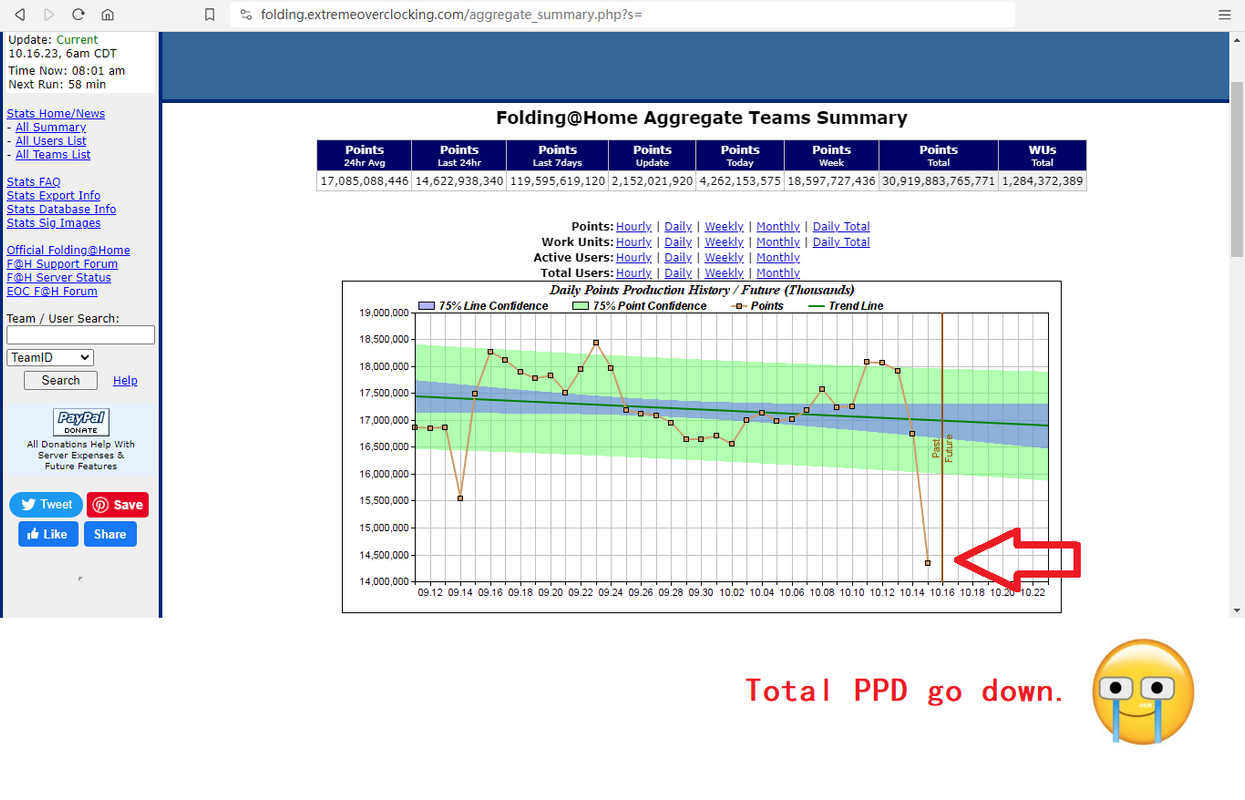Open Points Hourly chart link
The image size is (1245, 800).
click(634, 227)
